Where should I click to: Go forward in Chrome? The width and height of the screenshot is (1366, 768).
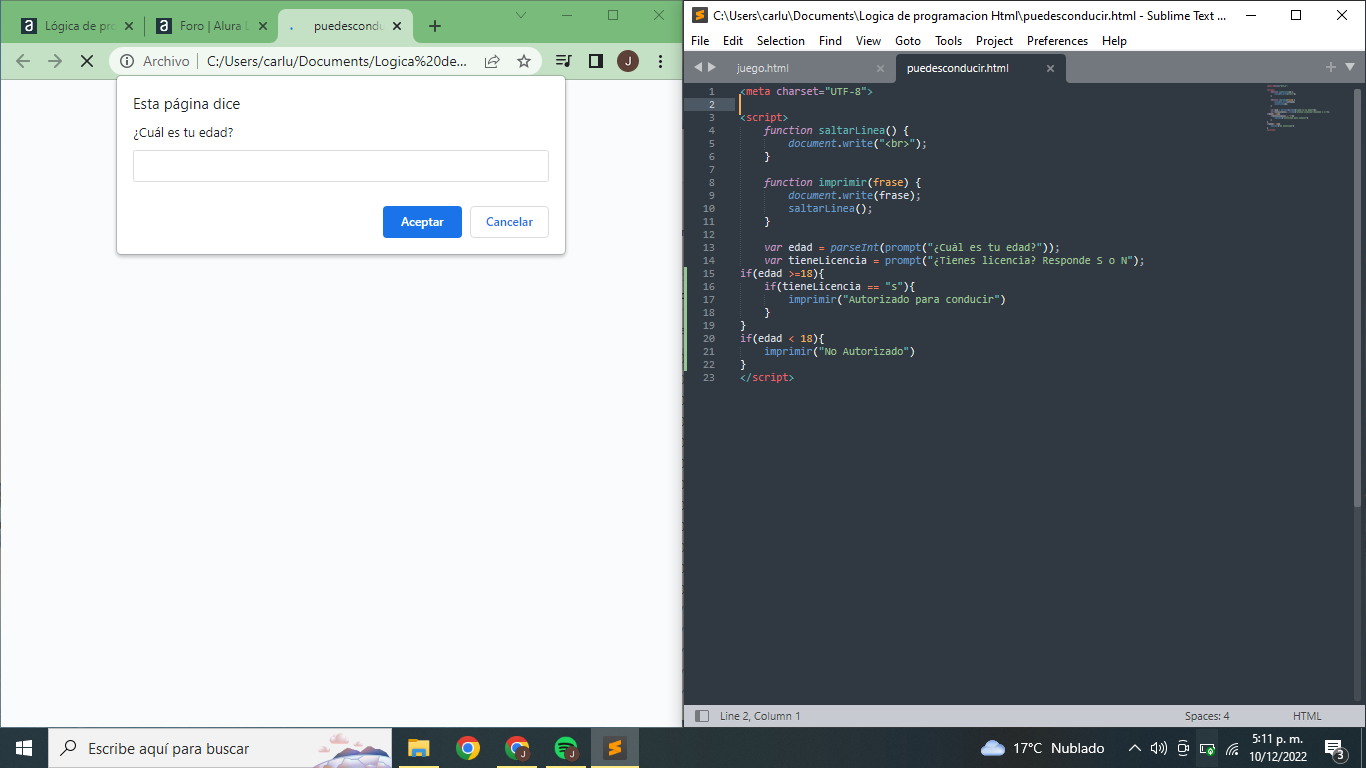[x=55, y=61]
